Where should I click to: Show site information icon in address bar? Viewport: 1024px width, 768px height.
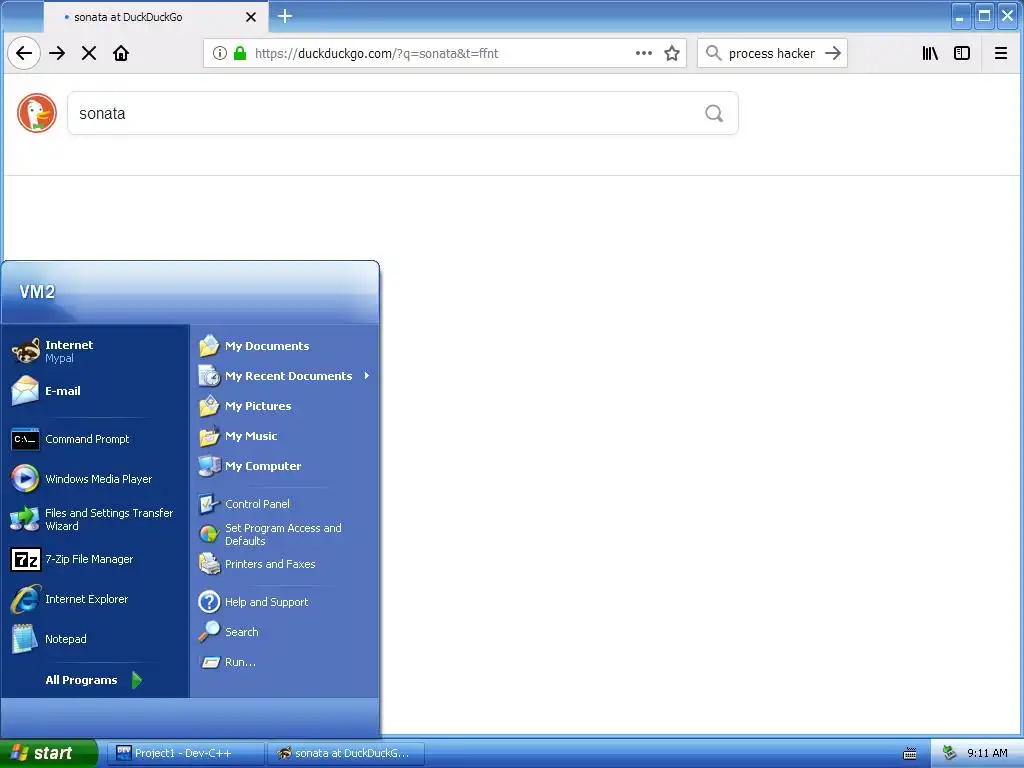pos(220,53)
